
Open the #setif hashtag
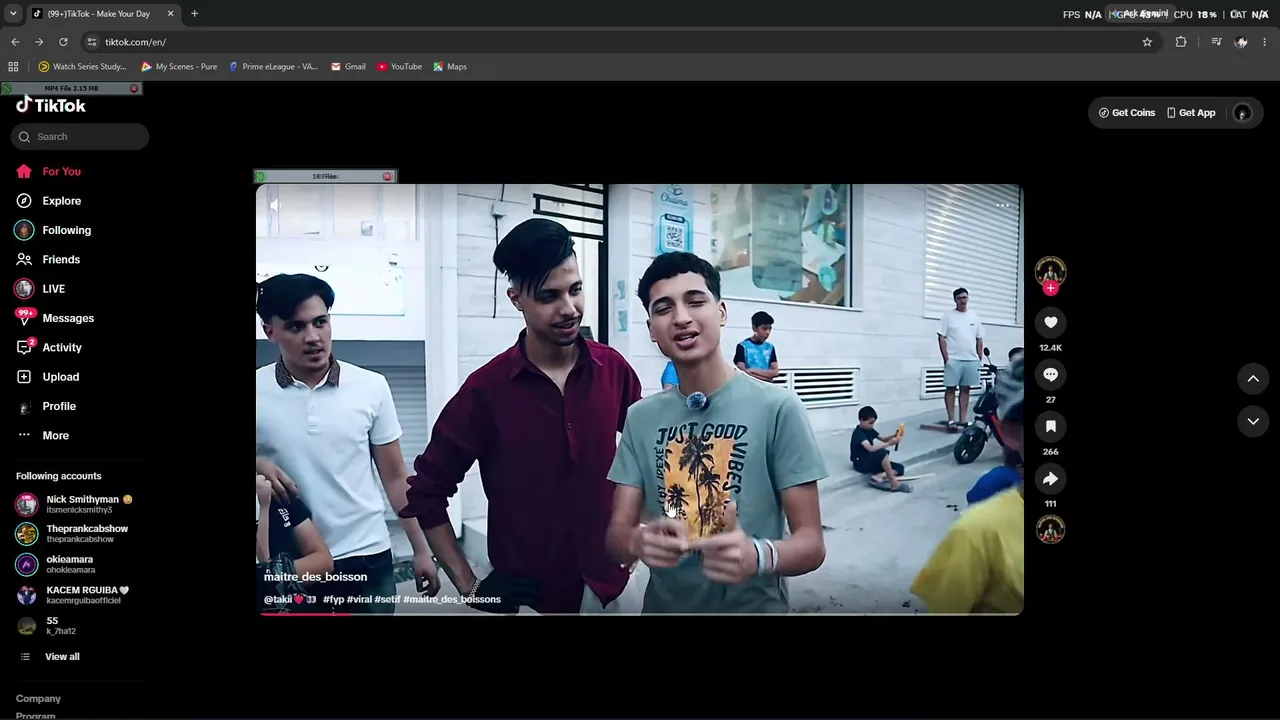tap(388, 599)
